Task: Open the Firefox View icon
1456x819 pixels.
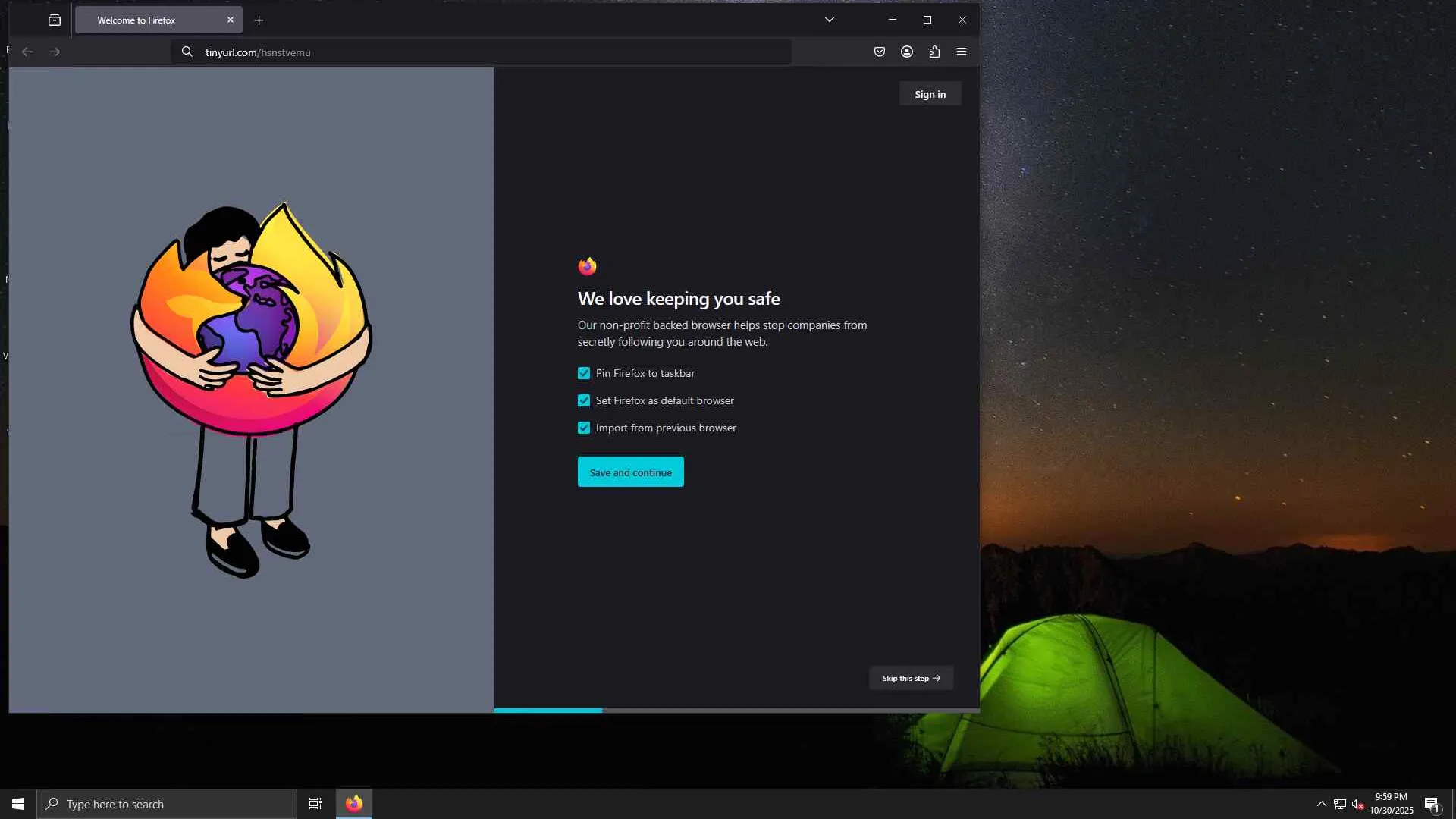Action: (55, 20)
